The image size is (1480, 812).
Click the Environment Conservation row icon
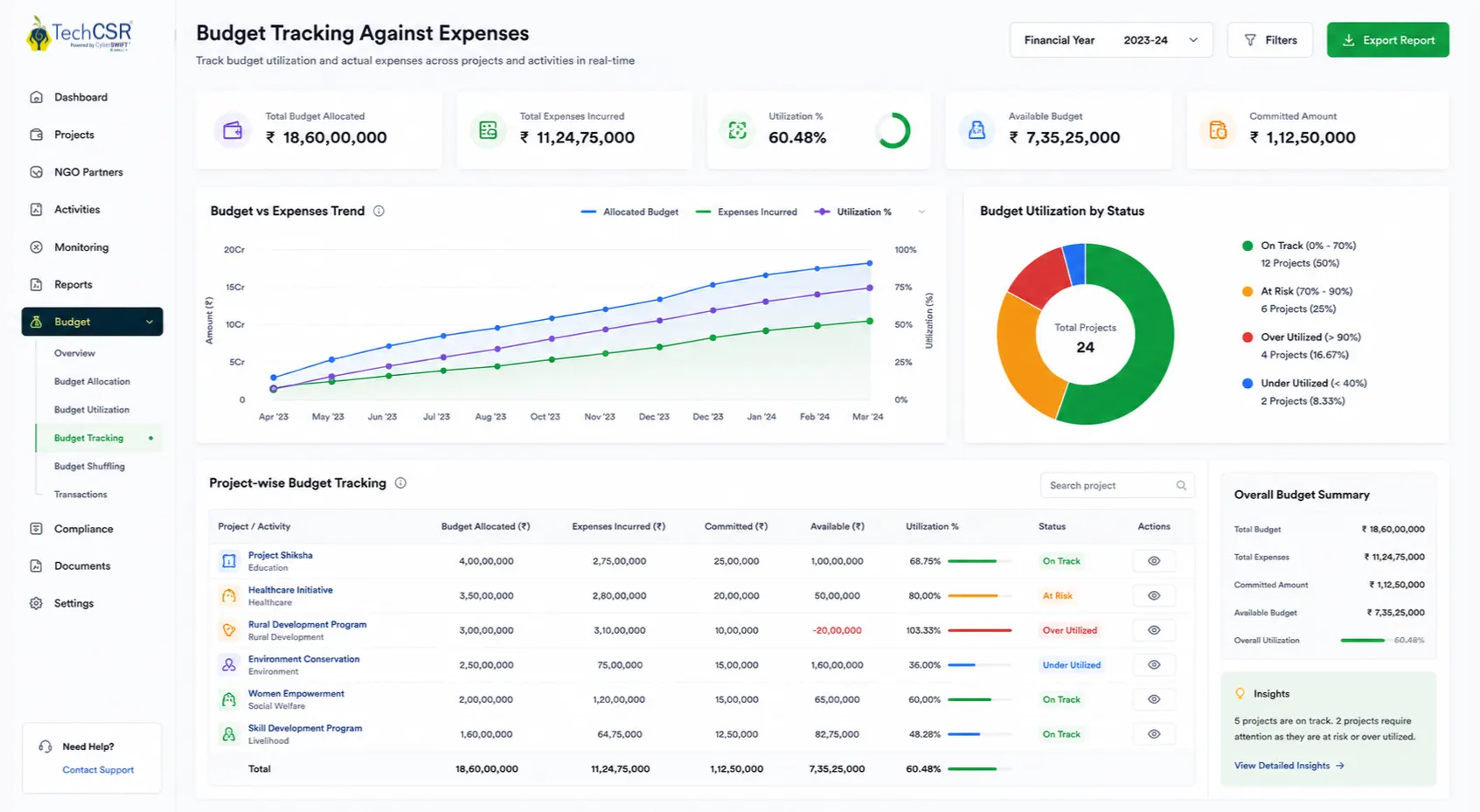[x=229, y=665]
